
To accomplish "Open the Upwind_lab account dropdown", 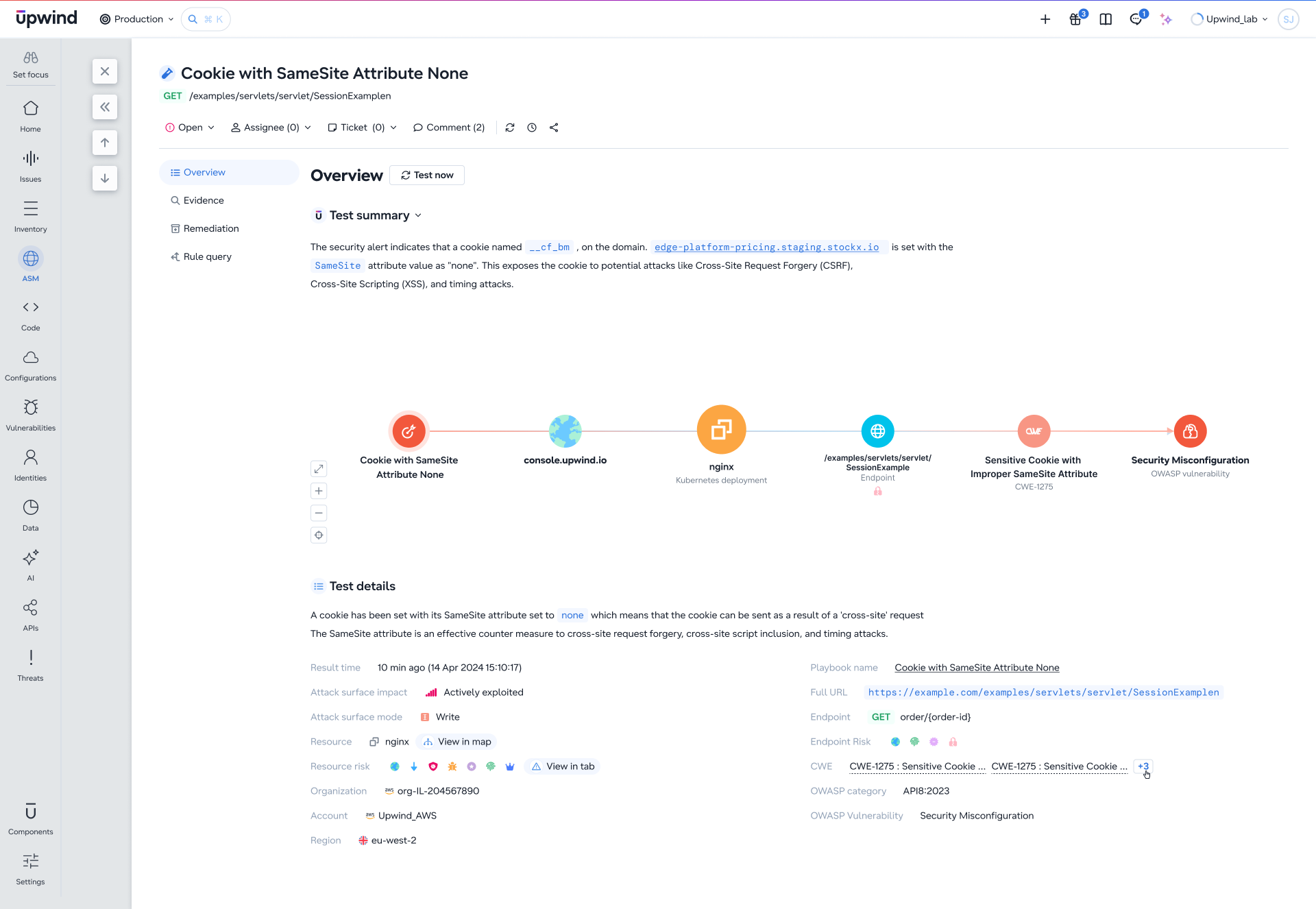I will (1230, 19).
